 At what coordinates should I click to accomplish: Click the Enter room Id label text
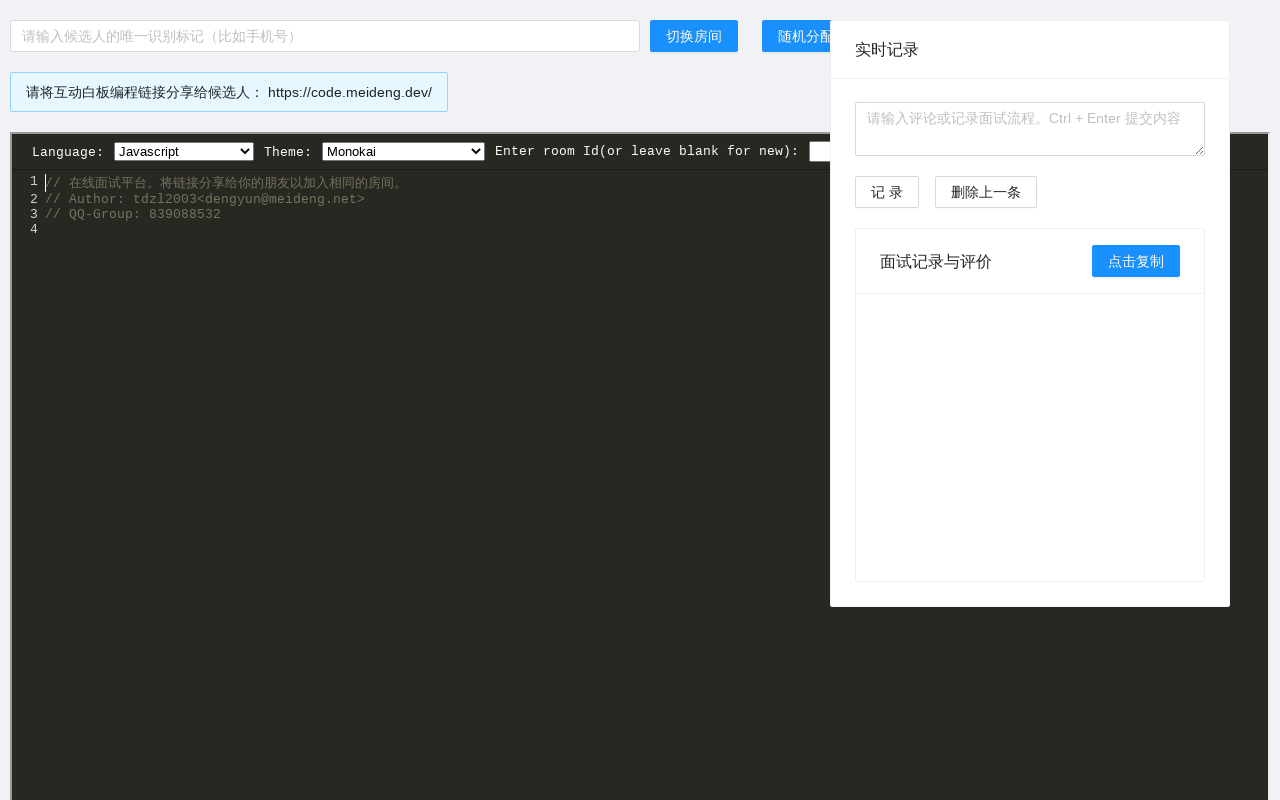tap(647, 152)
